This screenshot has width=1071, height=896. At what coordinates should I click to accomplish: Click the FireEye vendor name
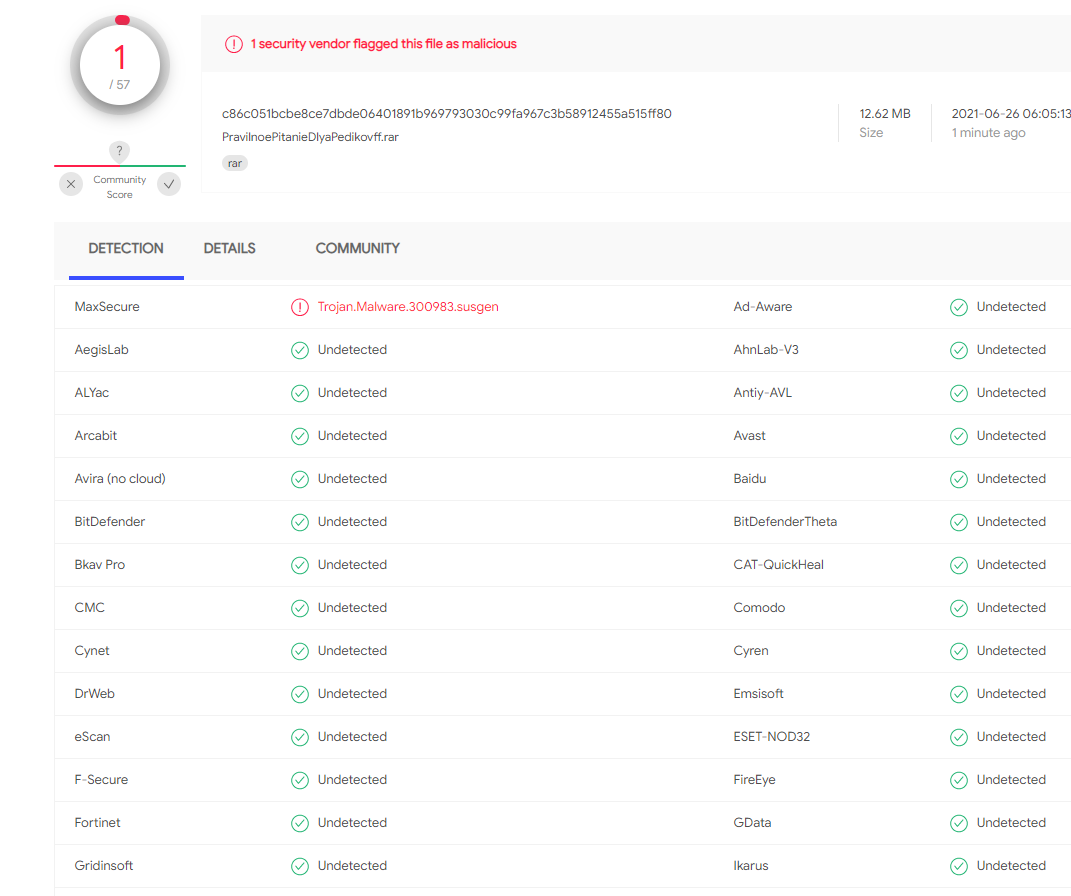(x=754, y=780)
